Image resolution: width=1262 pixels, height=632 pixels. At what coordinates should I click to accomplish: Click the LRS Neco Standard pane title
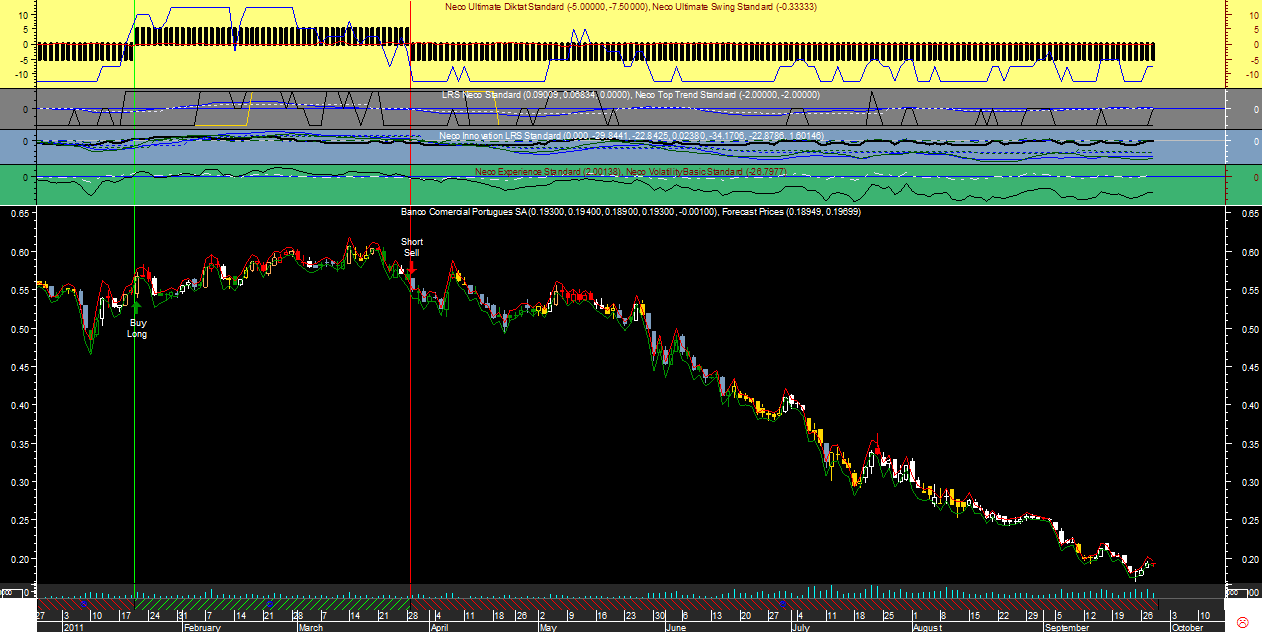click(x=631, y=94)
